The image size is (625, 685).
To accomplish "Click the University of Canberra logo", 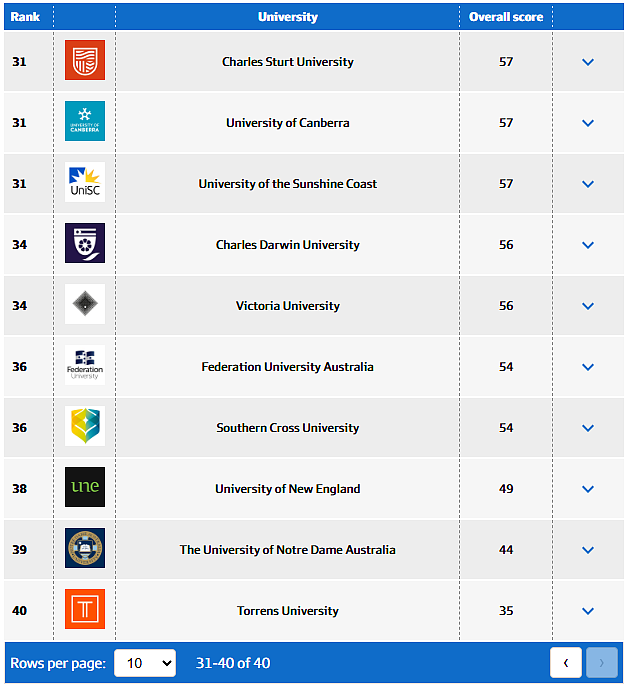I will 85,121.
